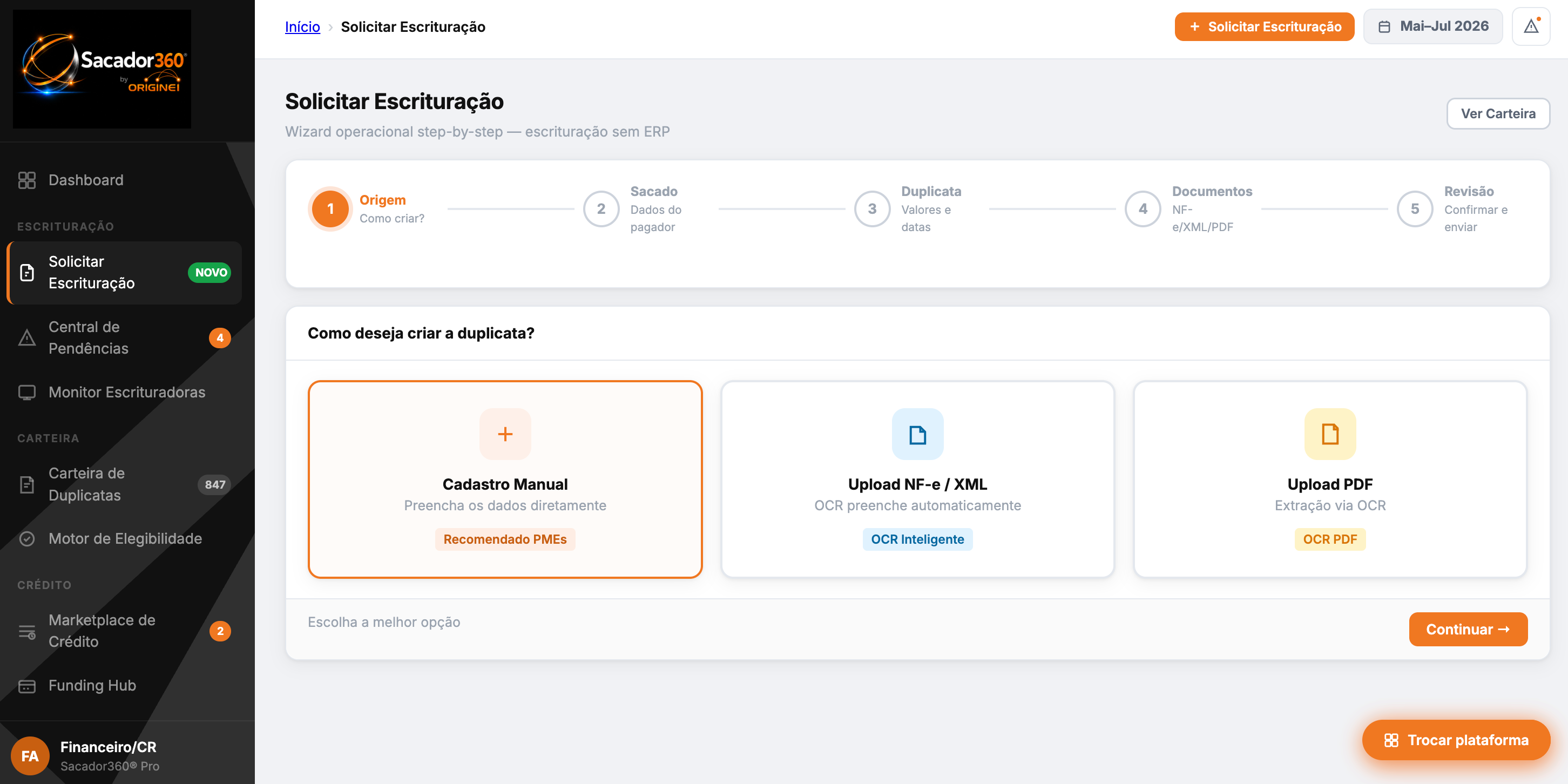Open the alerts triangle icon in header
The height and width of the screenshot is (784, 1568).
(1531, 27)
